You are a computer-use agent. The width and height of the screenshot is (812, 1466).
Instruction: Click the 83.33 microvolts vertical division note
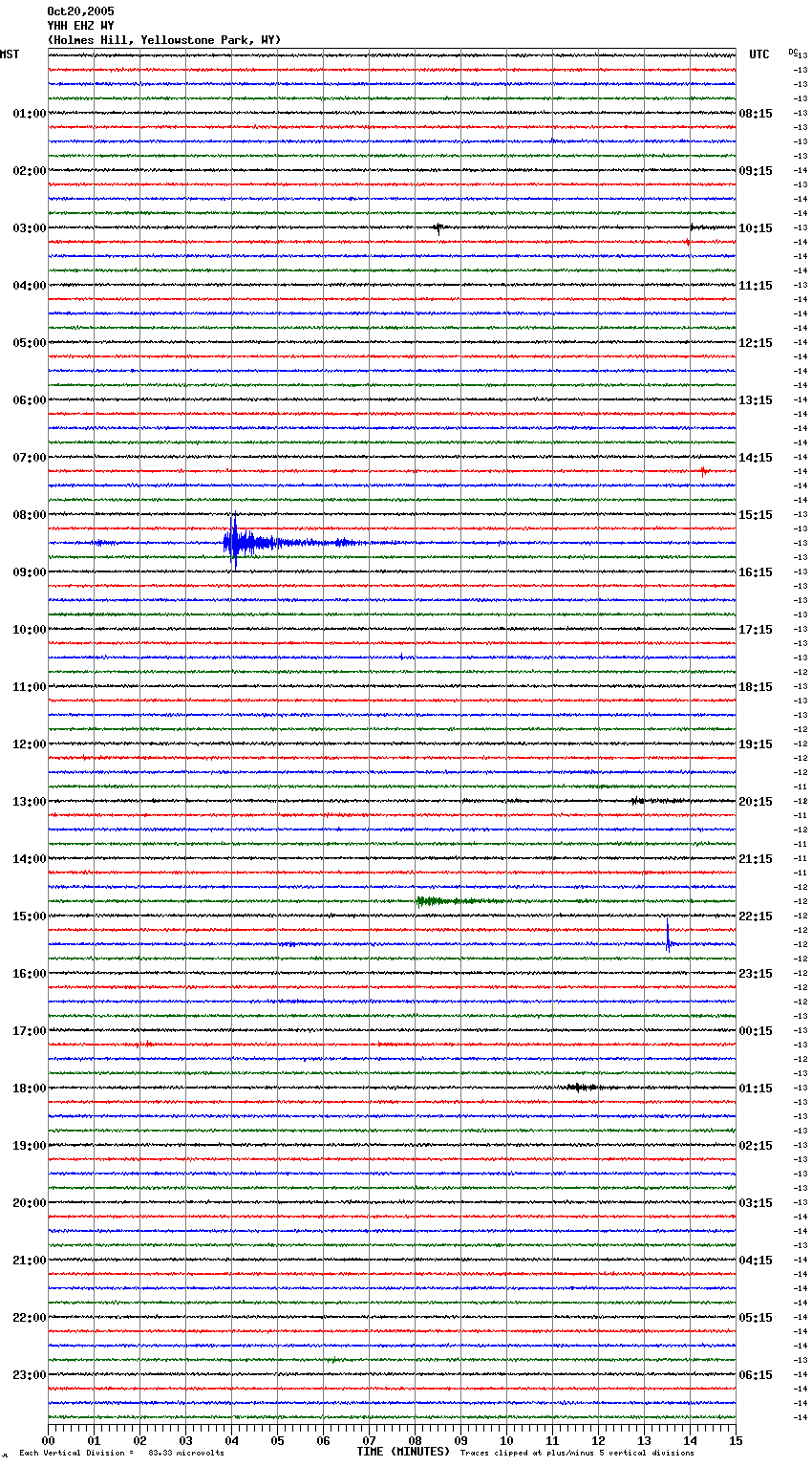[122, 1453]
